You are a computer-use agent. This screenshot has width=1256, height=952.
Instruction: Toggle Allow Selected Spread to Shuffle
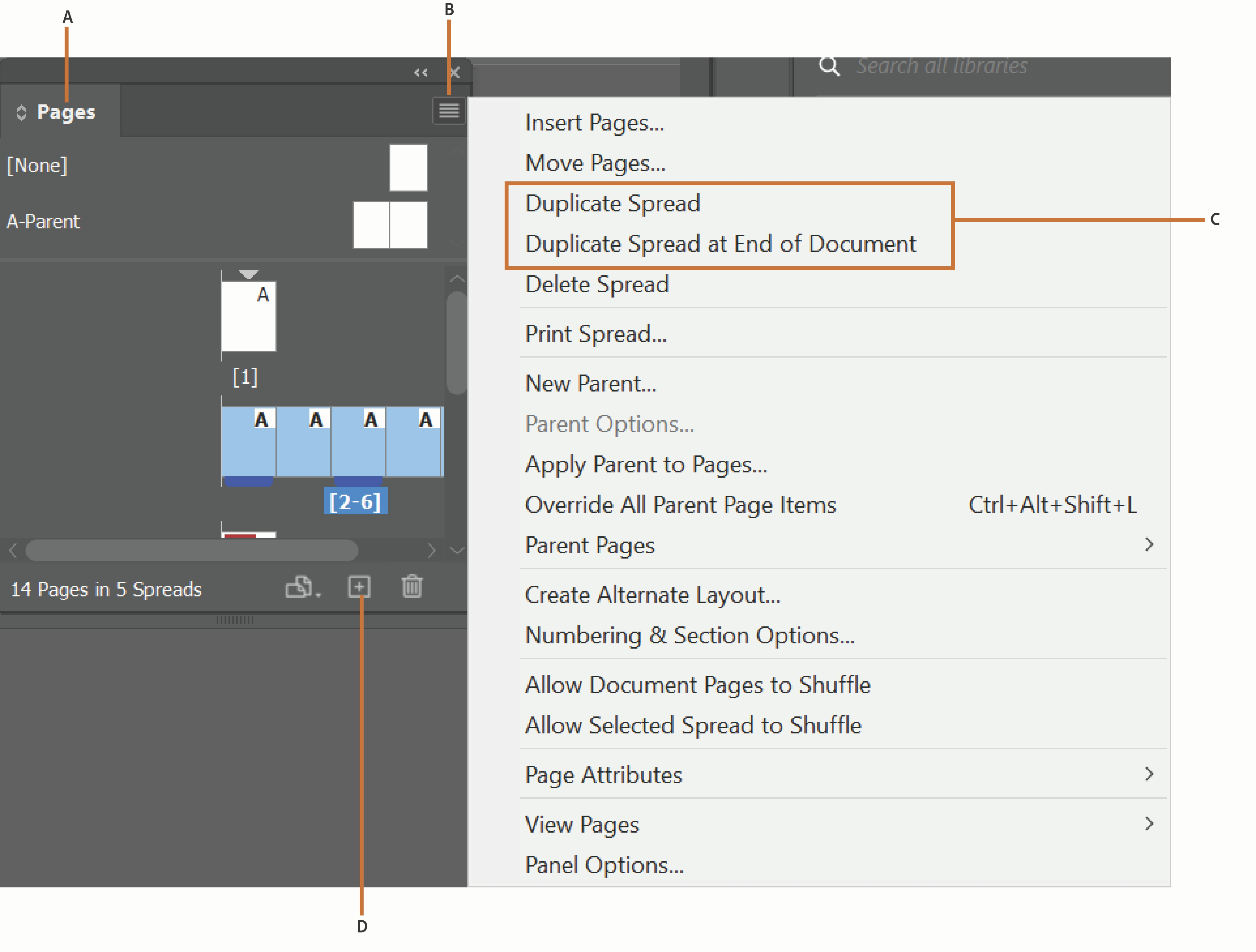(x=693, y=725)
